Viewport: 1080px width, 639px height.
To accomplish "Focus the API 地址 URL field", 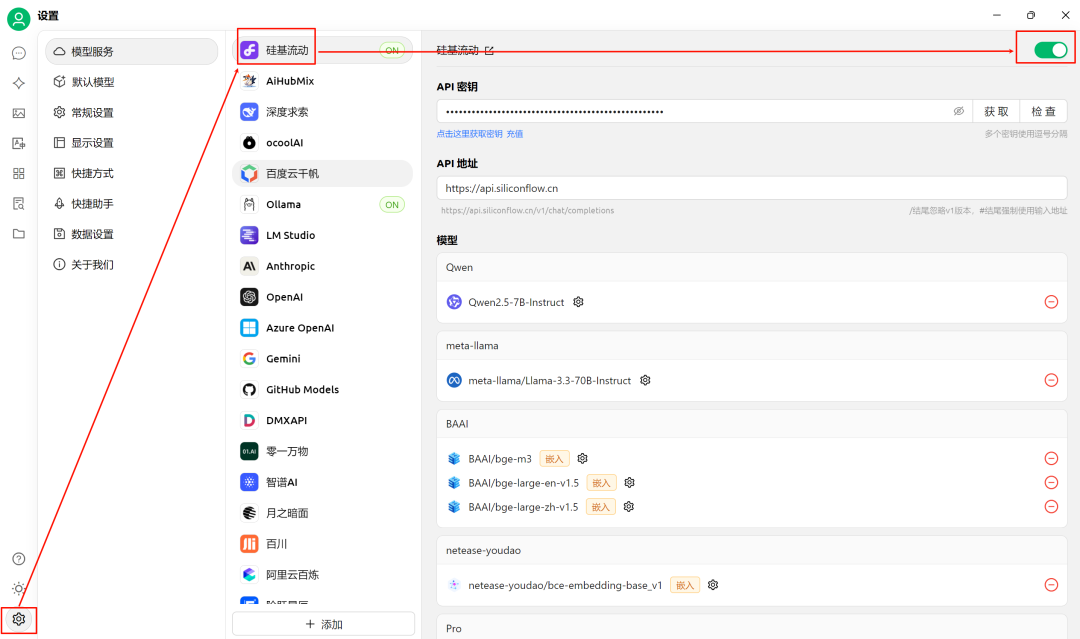I will coord(751,188).
